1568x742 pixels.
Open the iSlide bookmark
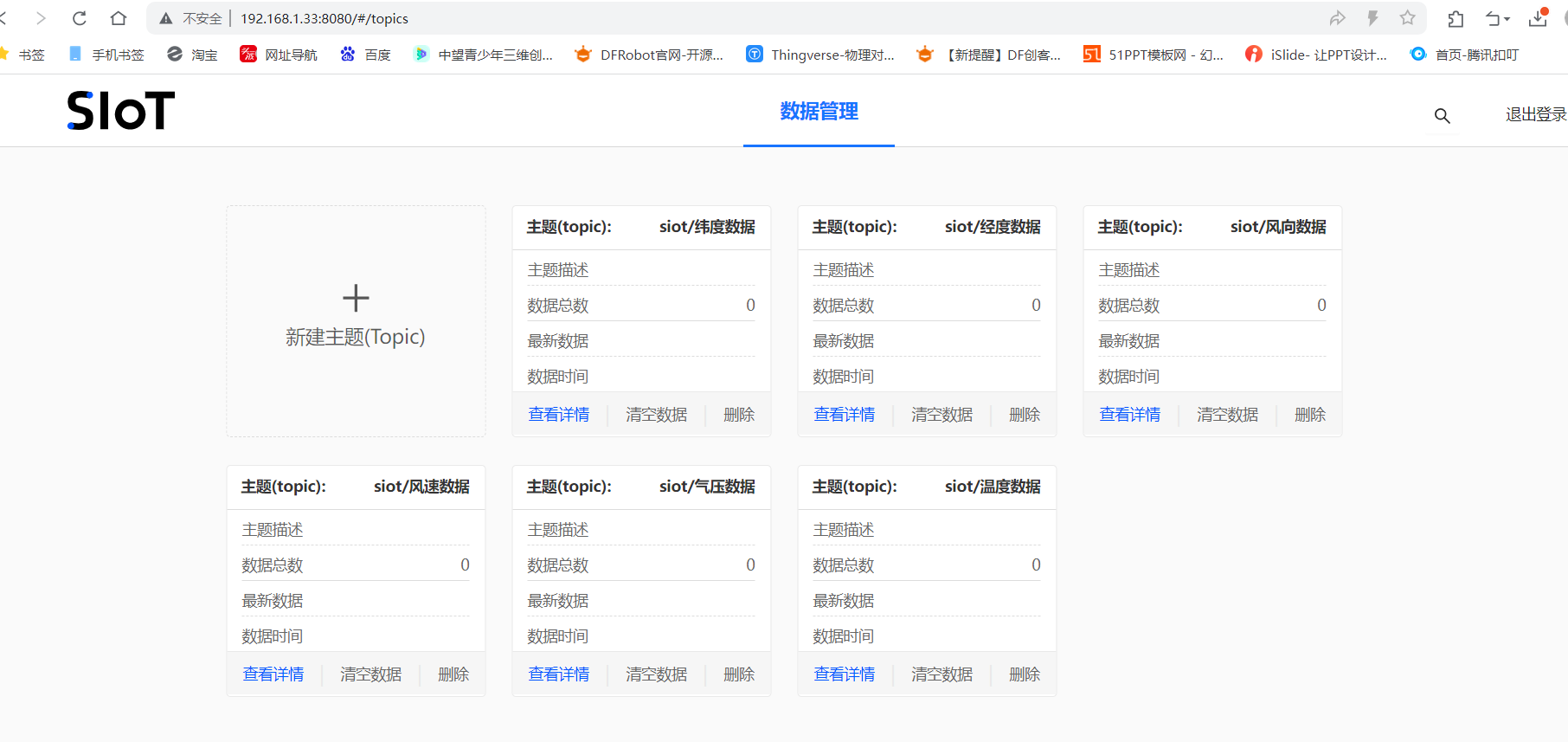1316,55
